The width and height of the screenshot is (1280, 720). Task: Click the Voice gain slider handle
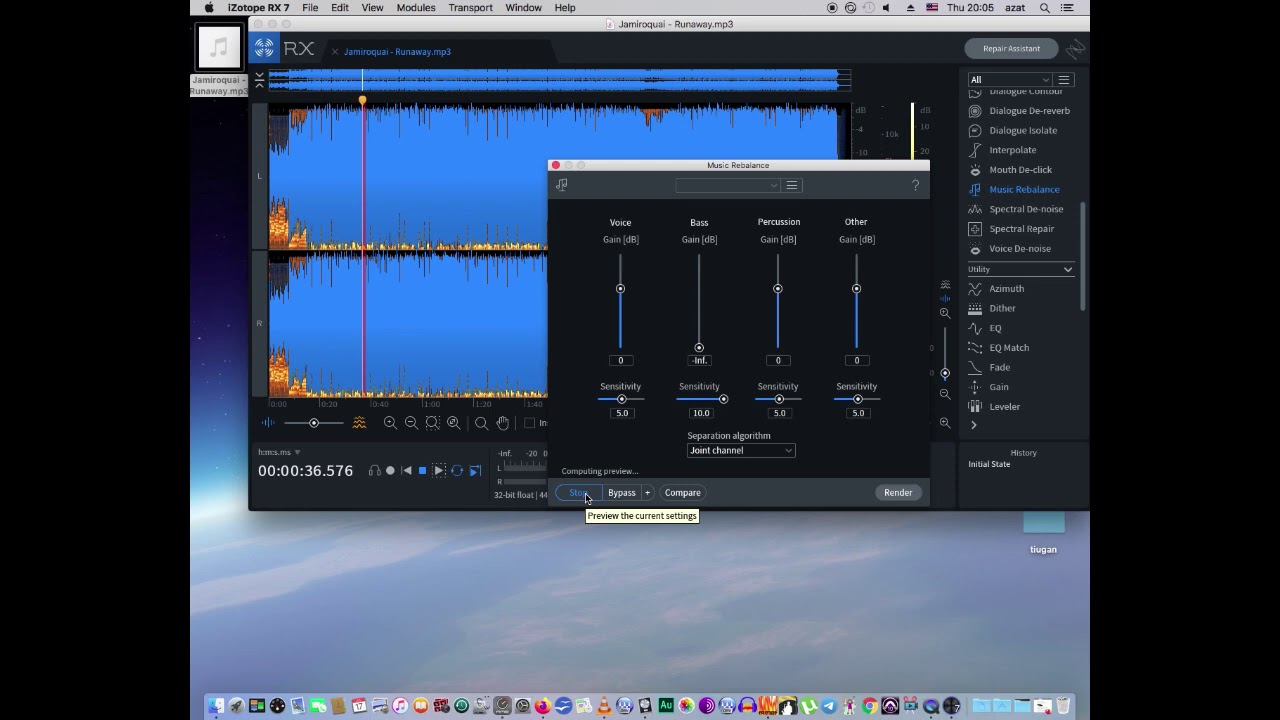[x=620, y=289]
